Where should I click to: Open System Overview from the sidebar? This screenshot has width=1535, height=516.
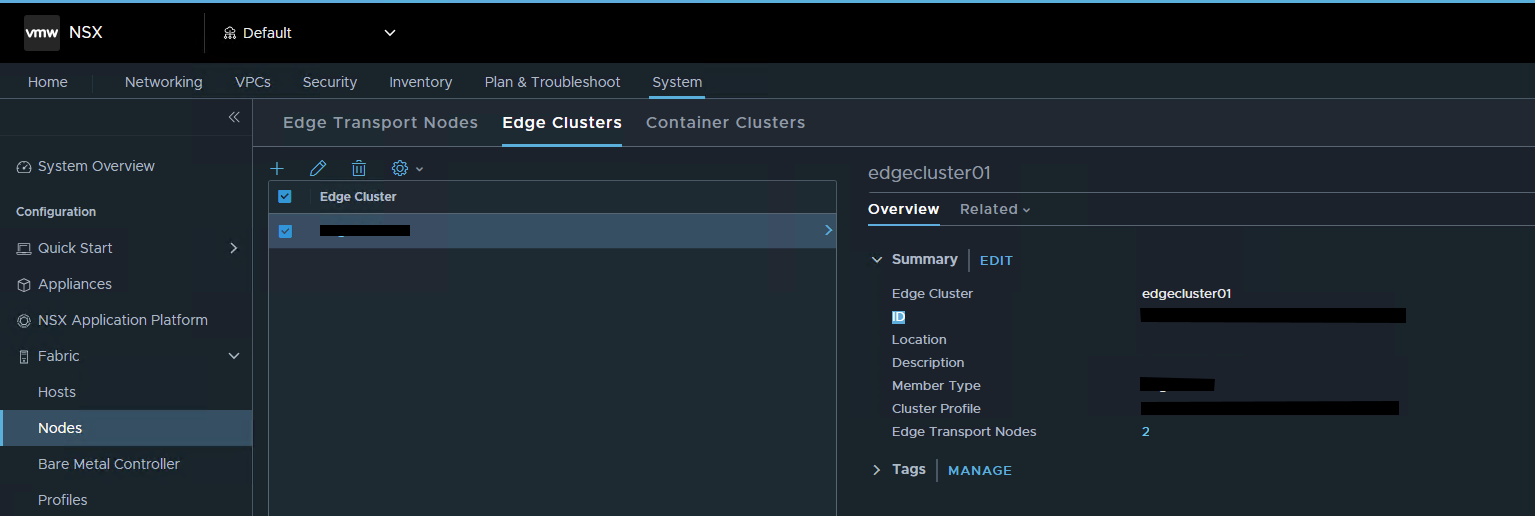click(x=96, y=166)
